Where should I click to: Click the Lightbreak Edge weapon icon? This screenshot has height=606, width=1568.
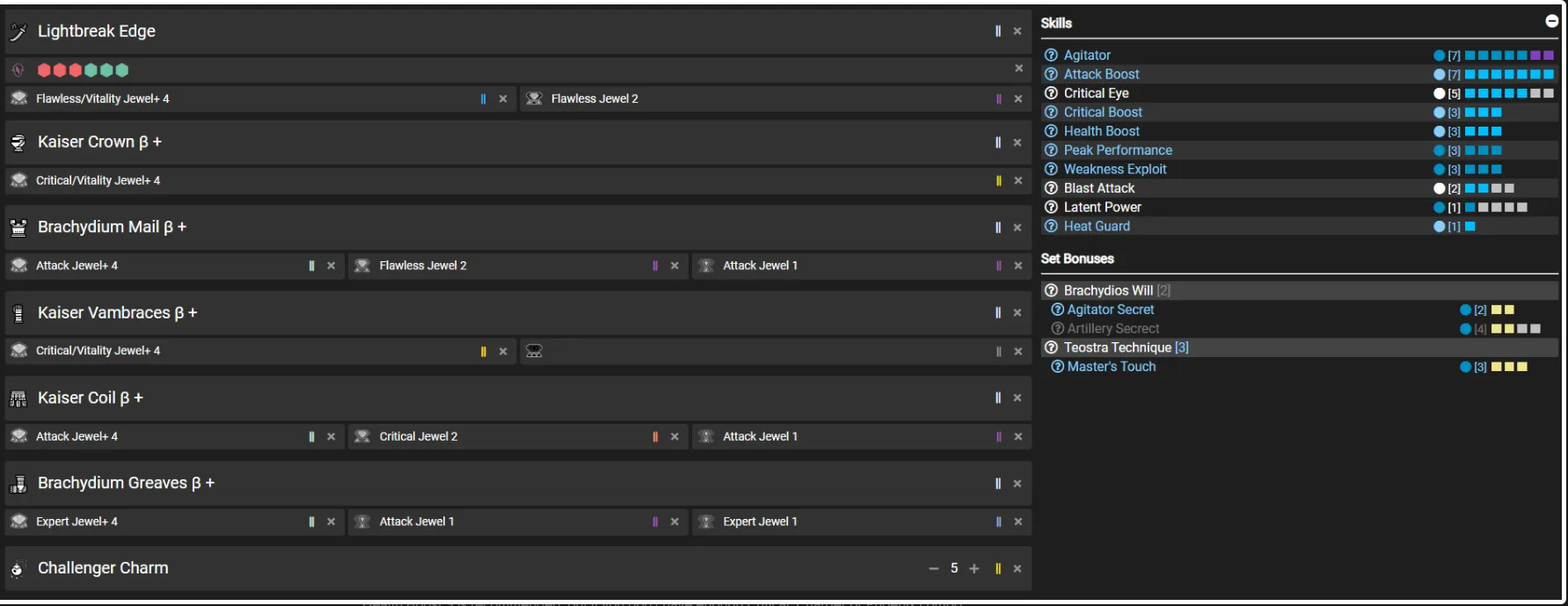18,32
